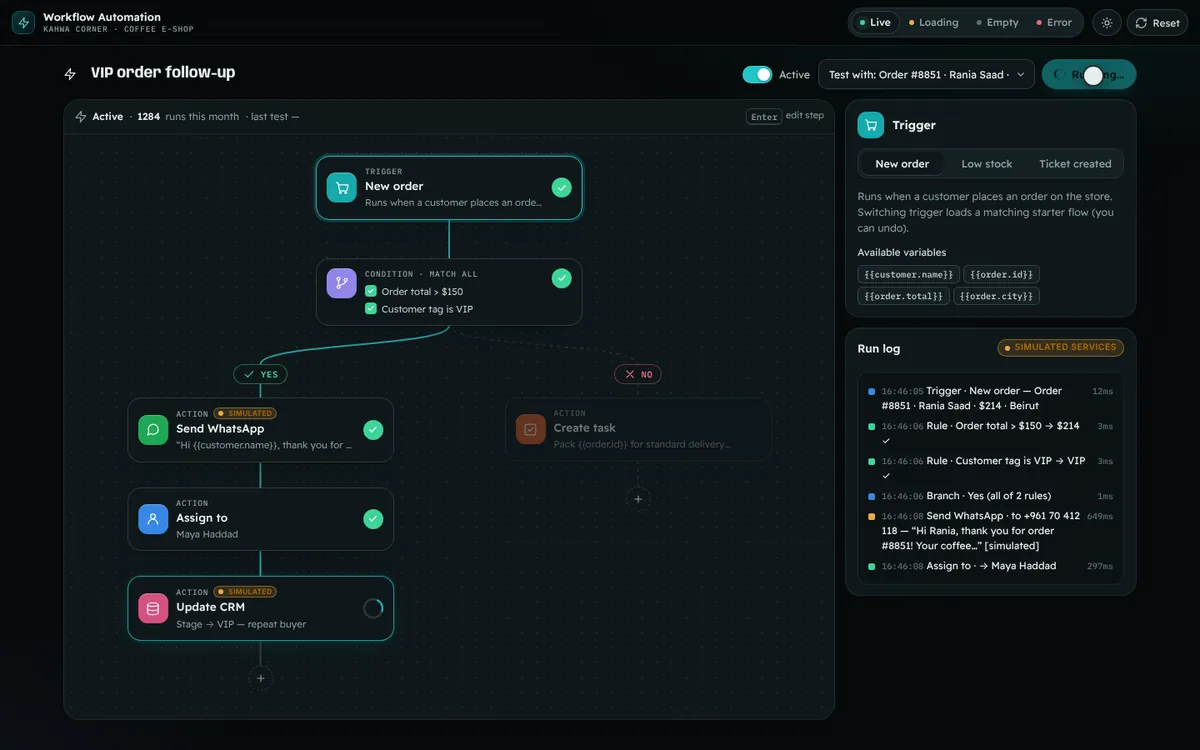Toggle the Active workflow switch

point(757,74)
